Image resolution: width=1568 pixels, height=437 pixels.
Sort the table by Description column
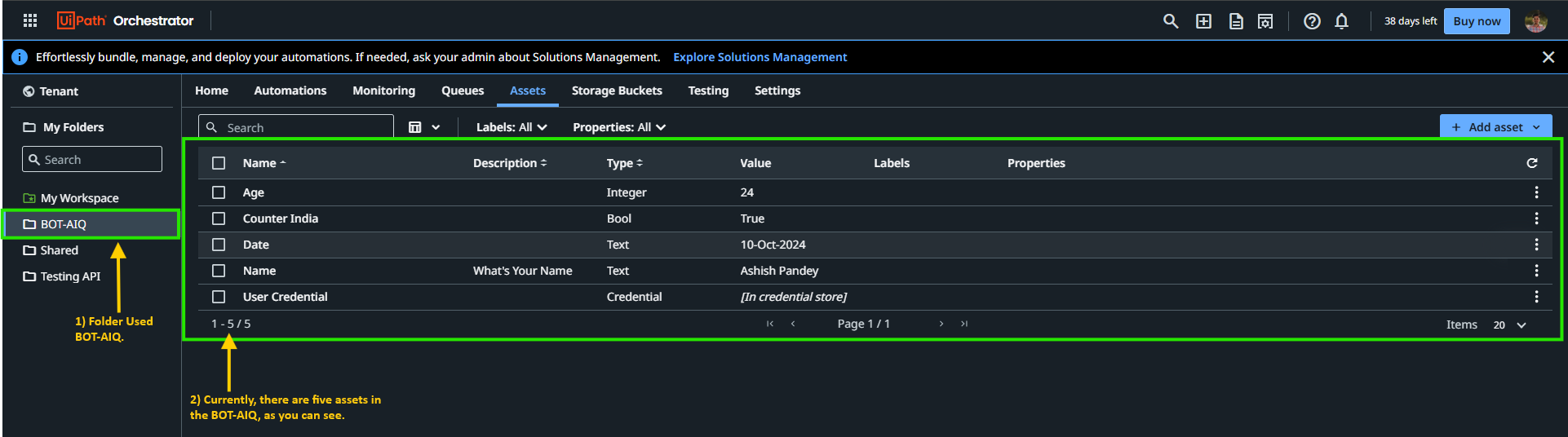click(510, 163)
